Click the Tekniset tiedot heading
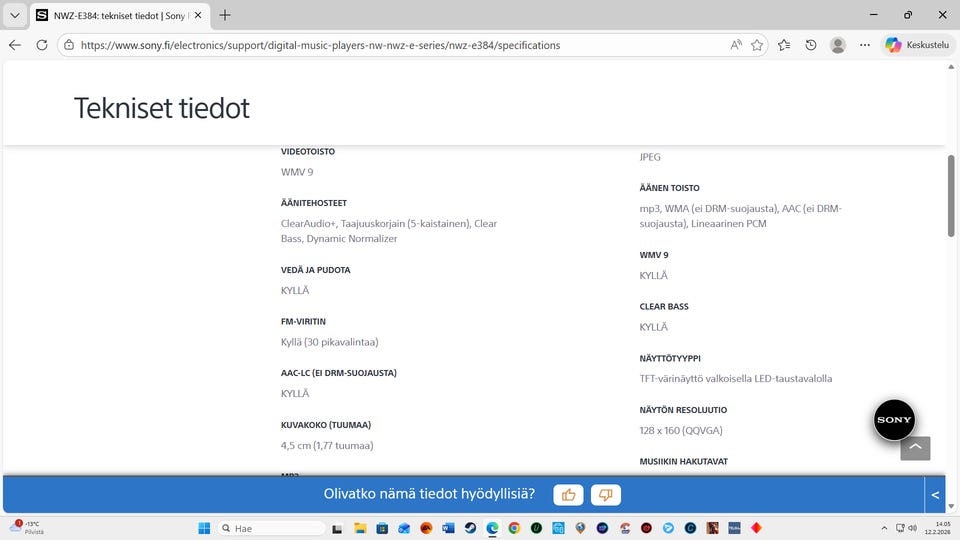 pos(162,108)
